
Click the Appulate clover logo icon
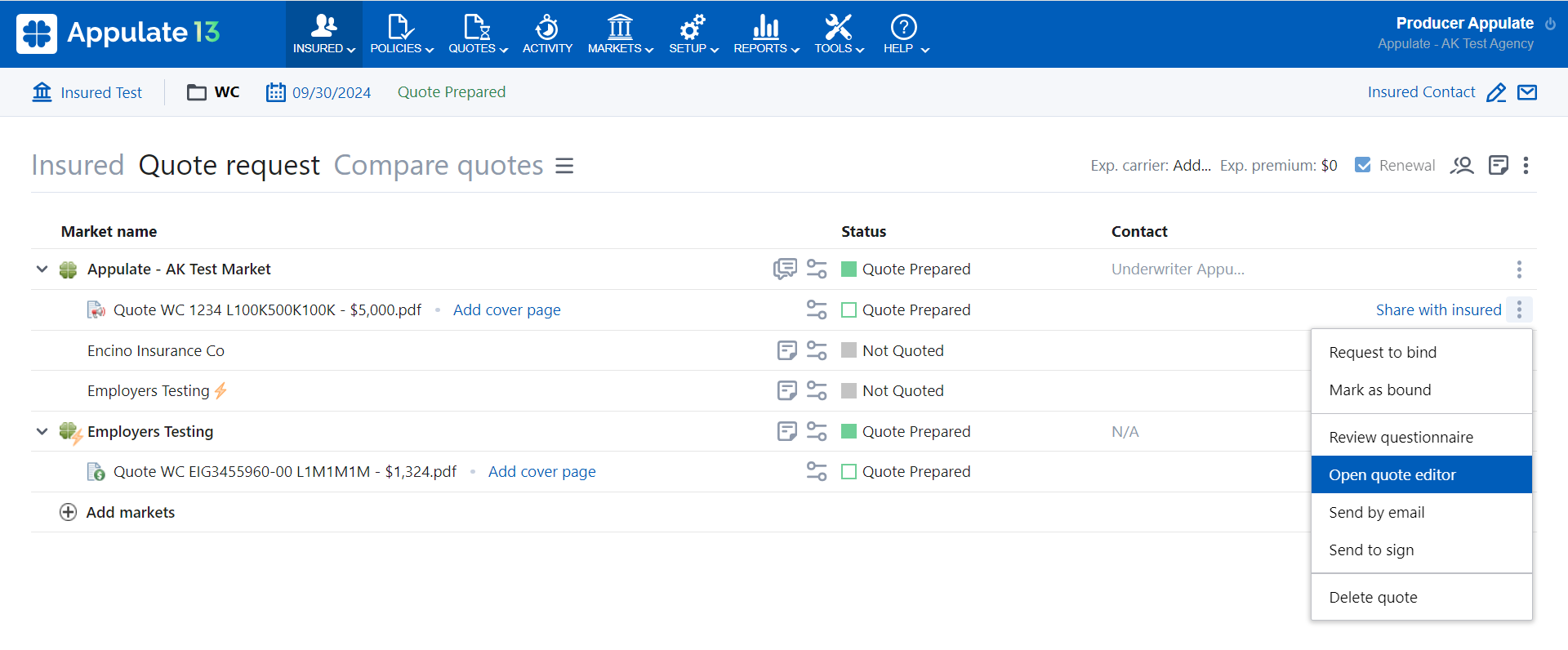point(37,33)
